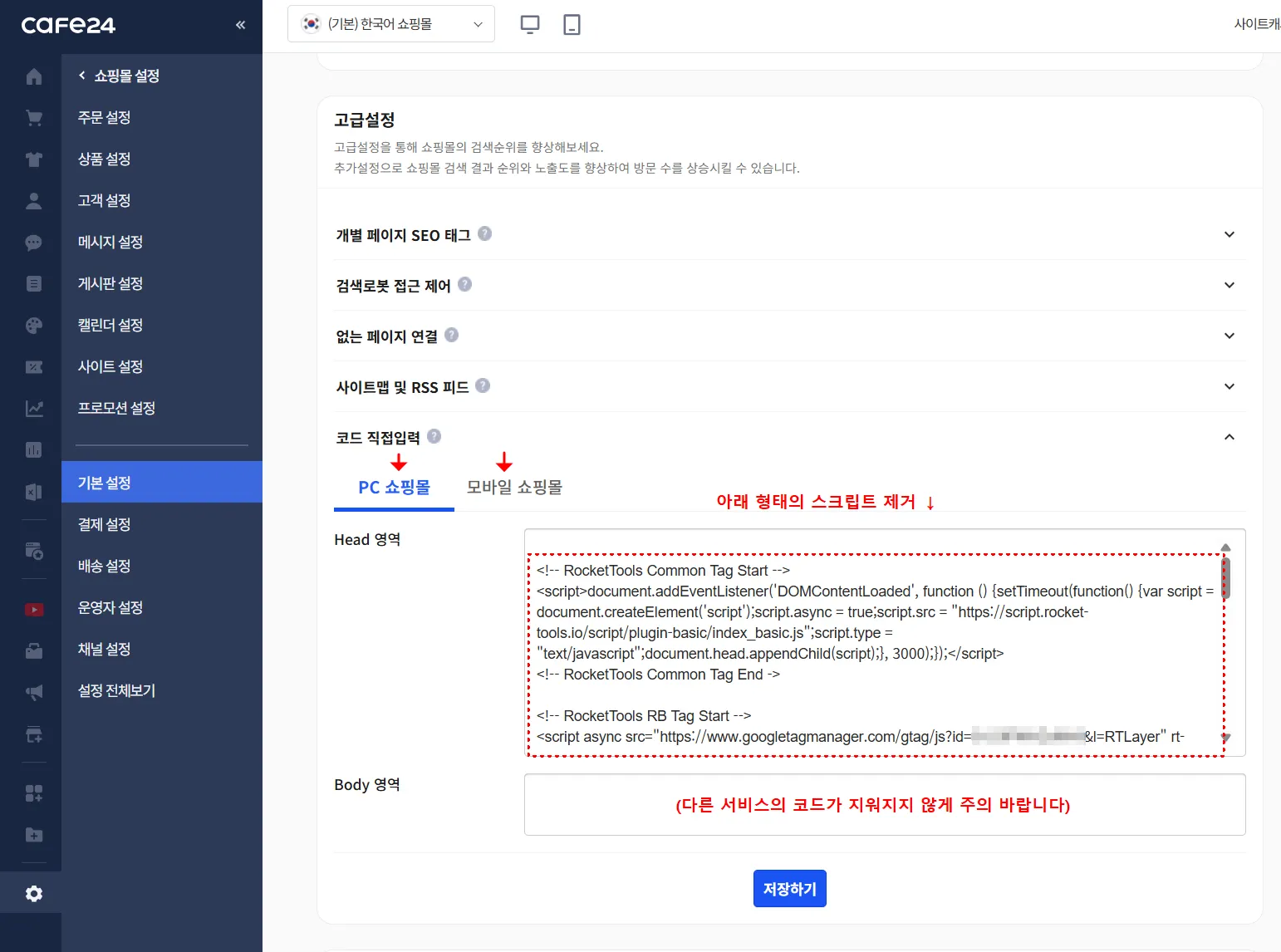Viewport: 1281px width, 952px height.
Task: Open the folder with plus icon
Action: (34, 835)
